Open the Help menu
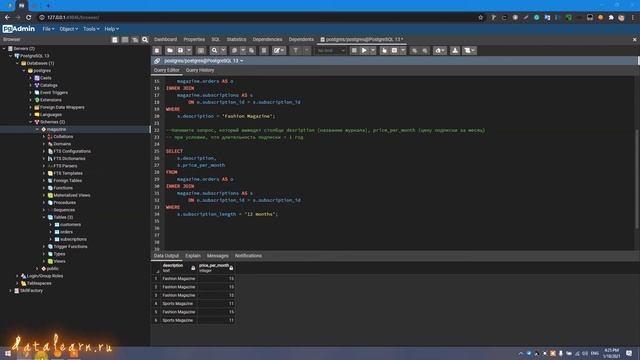This screenshot has height=360, width=640. [x=111, y=29]
